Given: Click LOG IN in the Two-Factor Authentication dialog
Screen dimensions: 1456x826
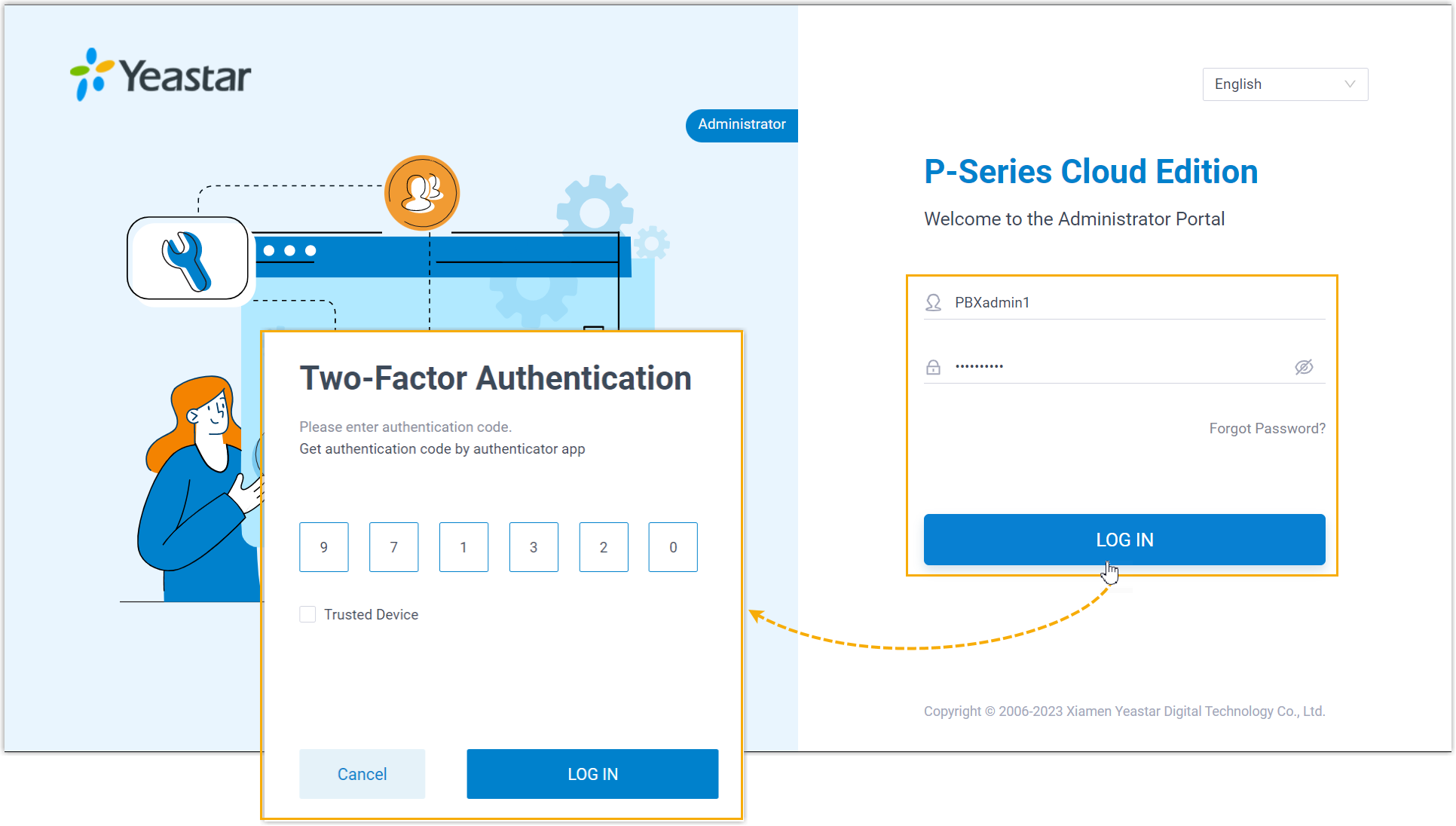Looking at the screenshot, I should (x=592, y=774).
